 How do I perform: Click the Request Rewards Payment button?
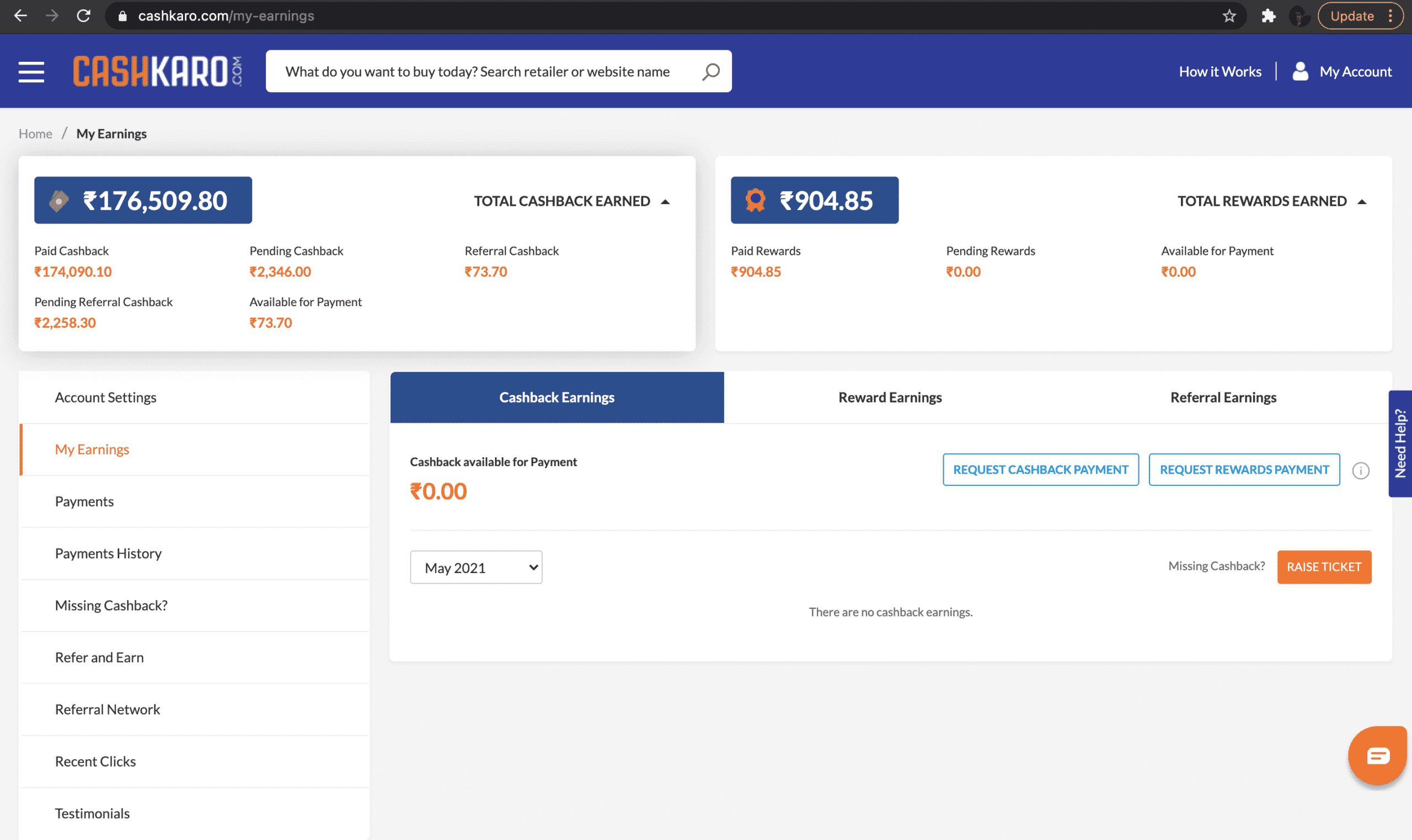[1244, 468]
